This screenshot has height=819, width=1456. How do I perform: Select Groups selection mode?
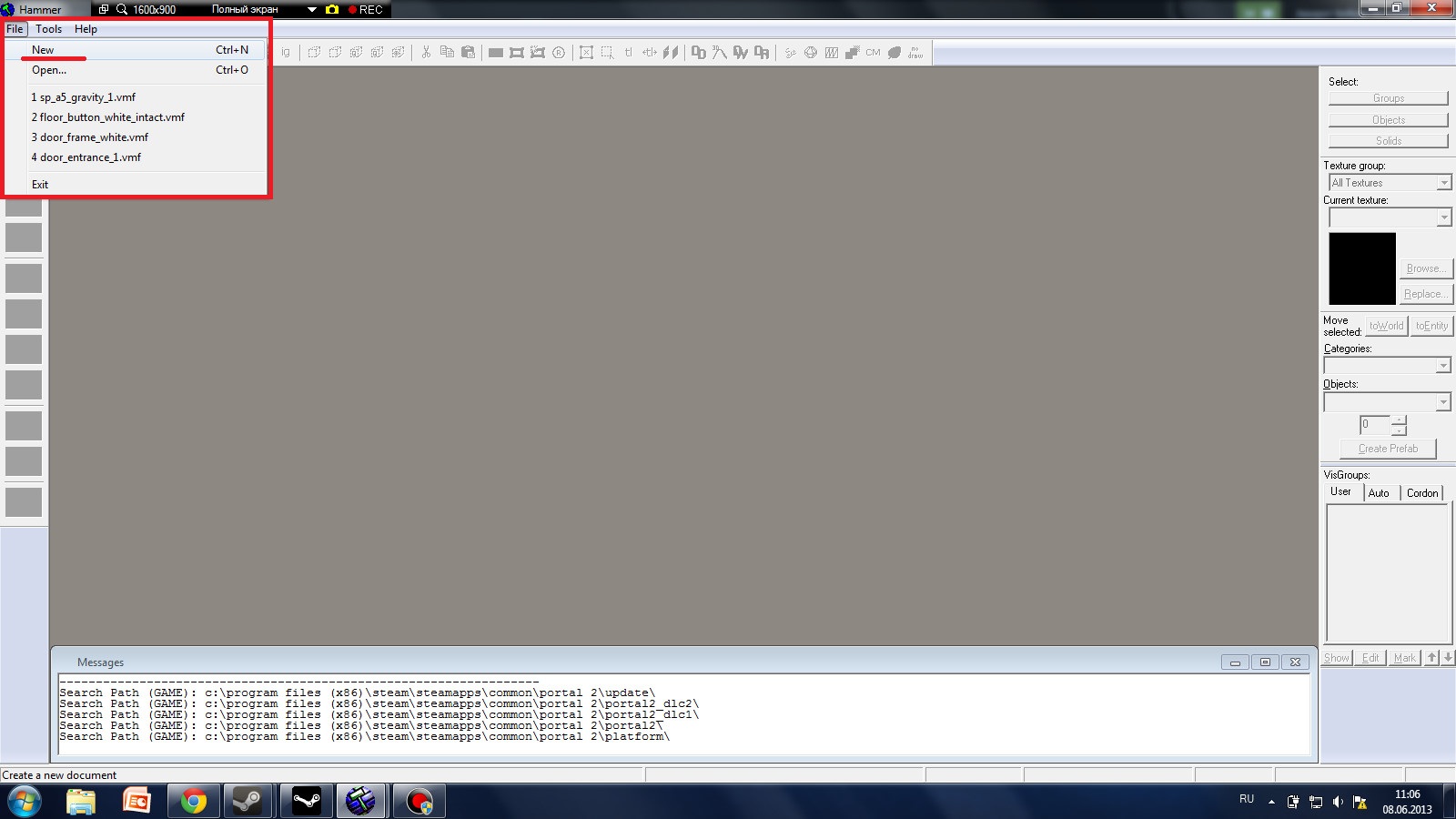pos(1389,98)
